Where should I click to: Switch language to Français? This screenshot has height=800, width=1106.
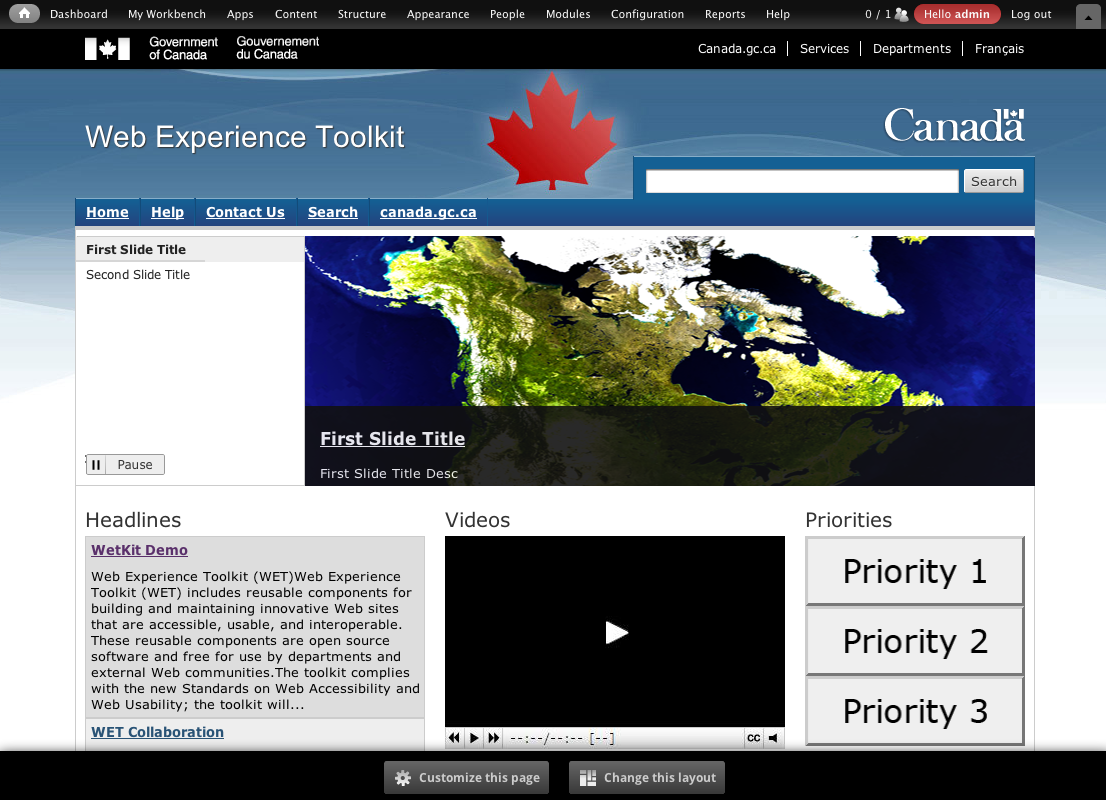click(999, 49)
